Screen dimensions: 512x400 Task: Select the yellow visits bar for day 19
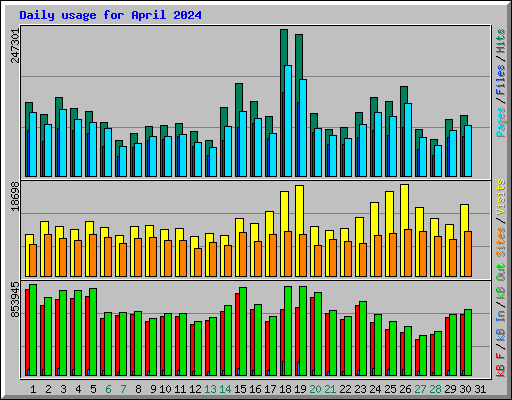[x=299, y=210]
